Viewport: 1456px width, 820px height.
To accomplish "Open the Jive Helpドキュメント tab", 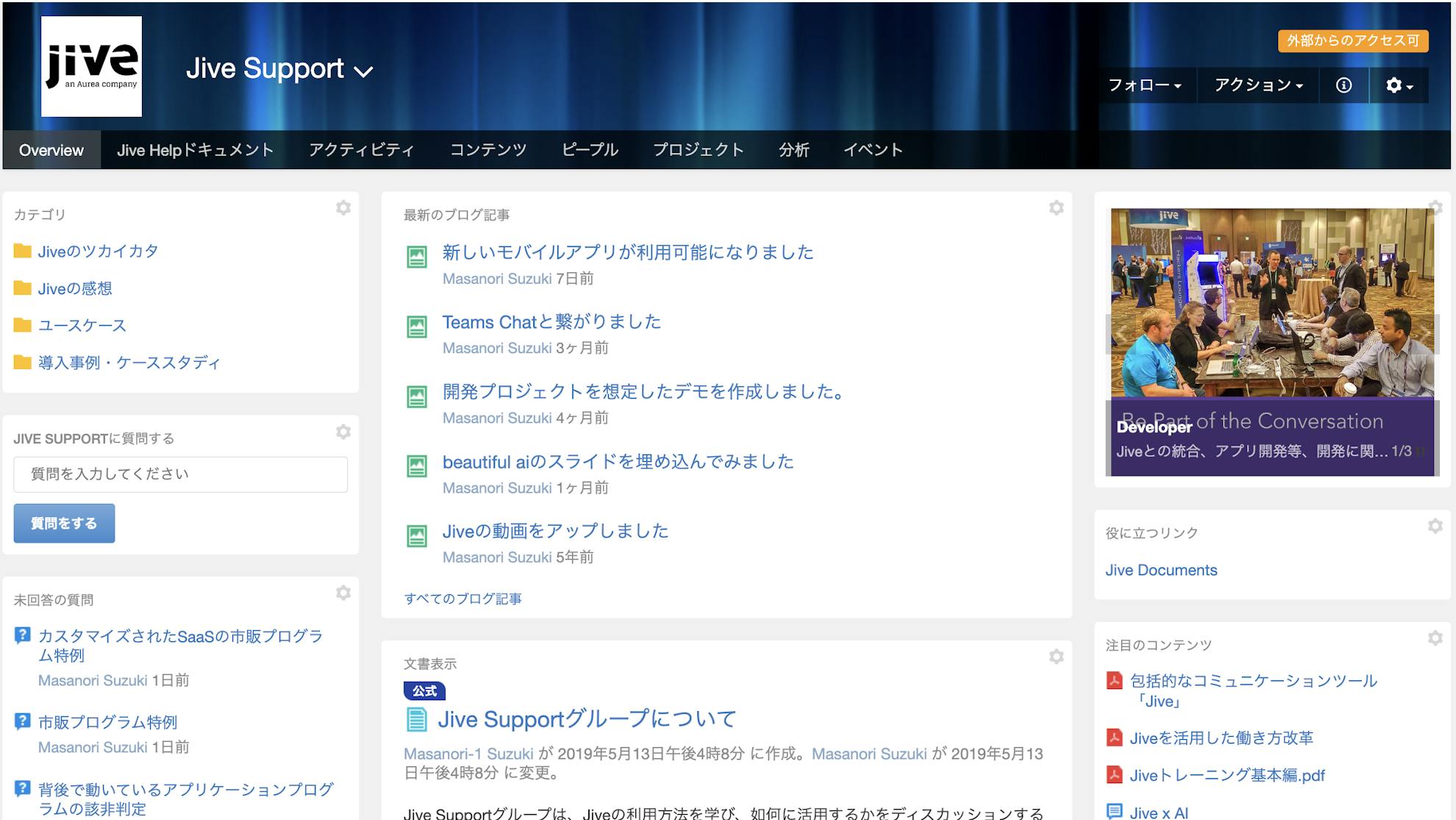I will (195, 150).
